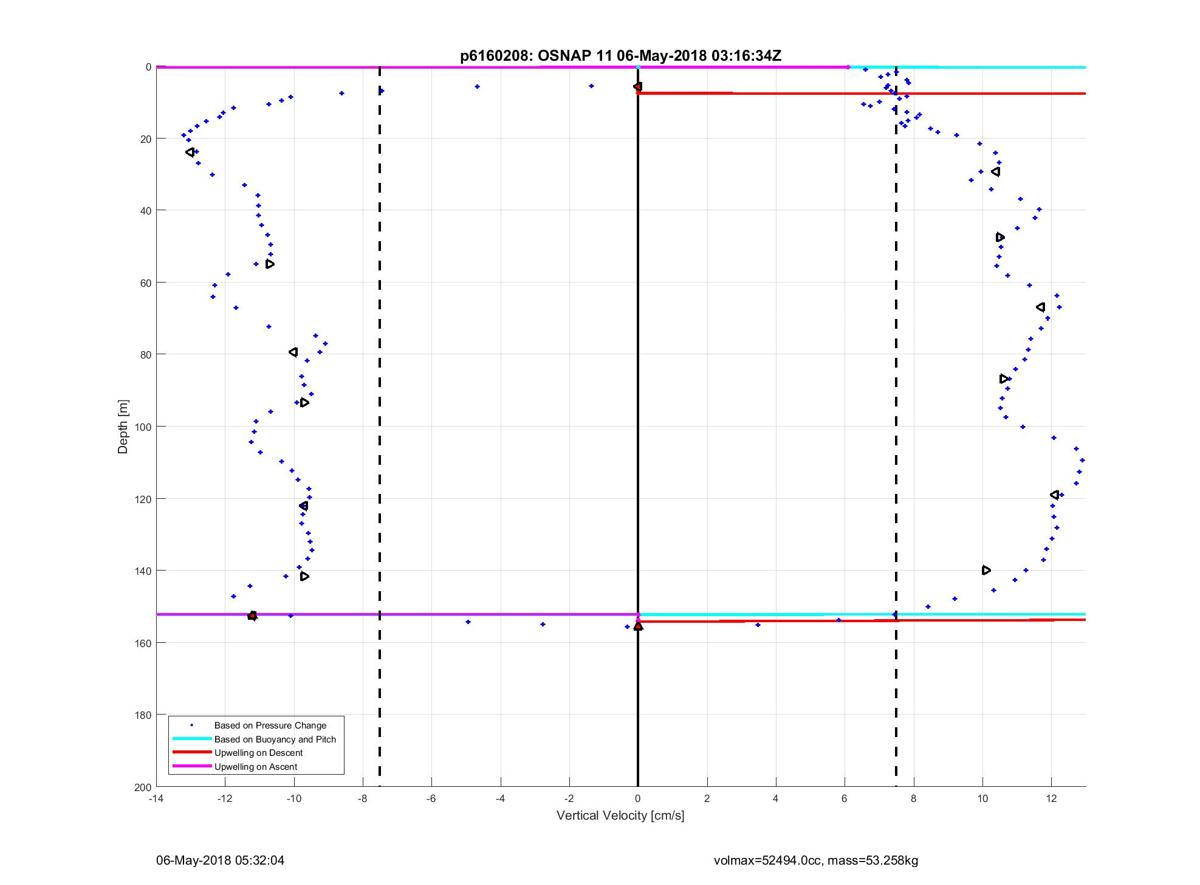1200x885 pixels.
Task: Select legend entry Based on Pressure Change
Action: pyautogui.click(x=271, y=725)
